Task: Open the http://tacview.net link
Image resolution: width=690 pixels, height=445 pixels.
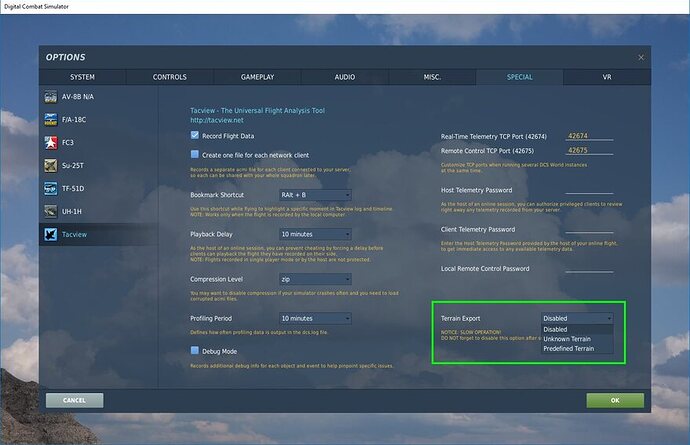Action: point(217,120)
